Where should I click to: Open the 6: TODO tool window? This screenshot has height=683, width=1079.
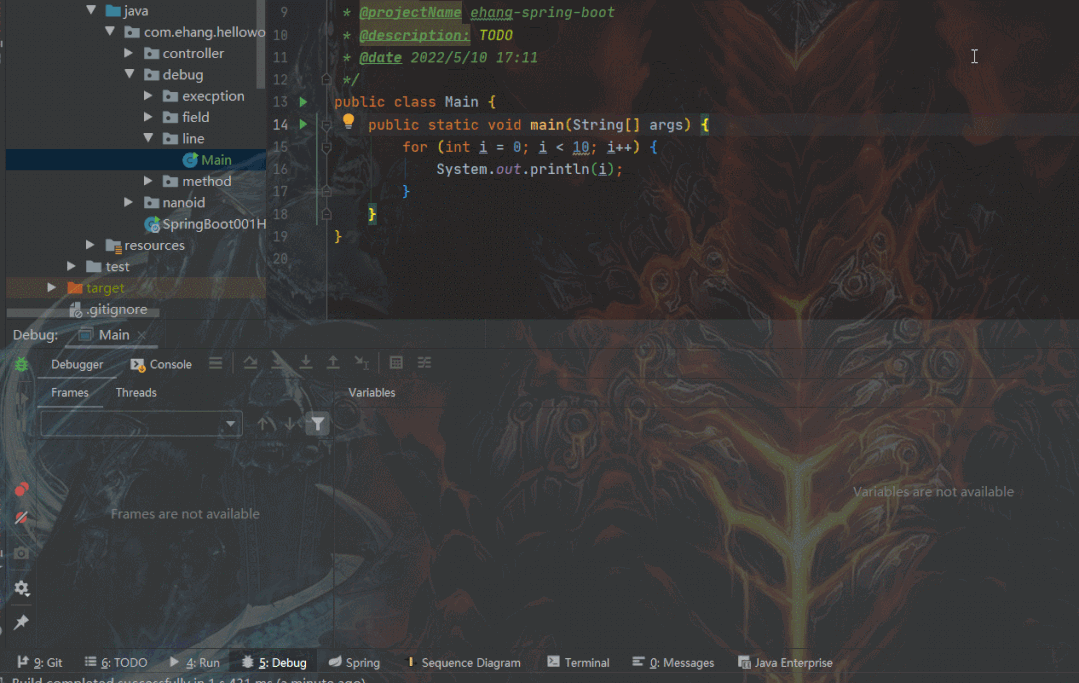click(116, 662)
